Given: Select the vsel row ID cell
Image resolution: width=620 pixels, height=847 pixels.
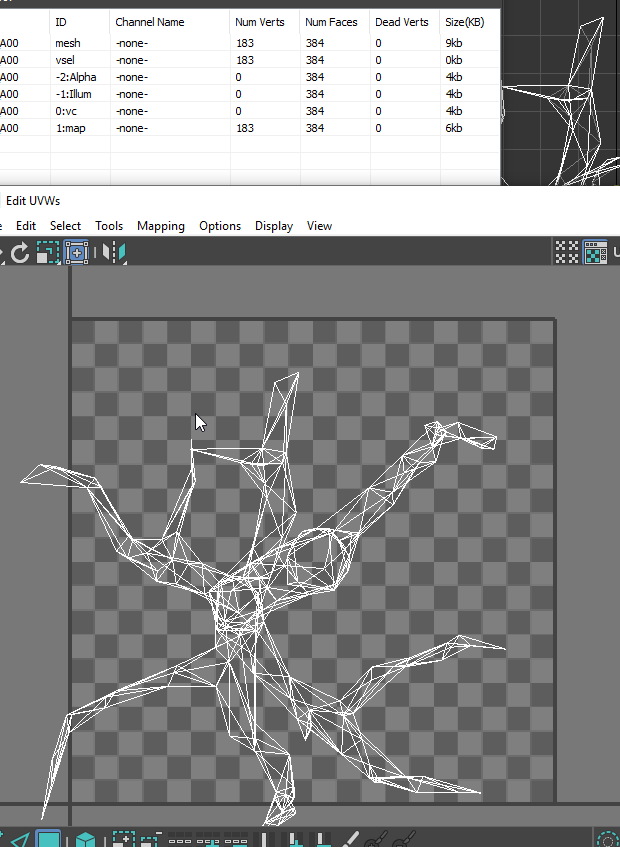Looking at the screenshot, I should 80,60.
